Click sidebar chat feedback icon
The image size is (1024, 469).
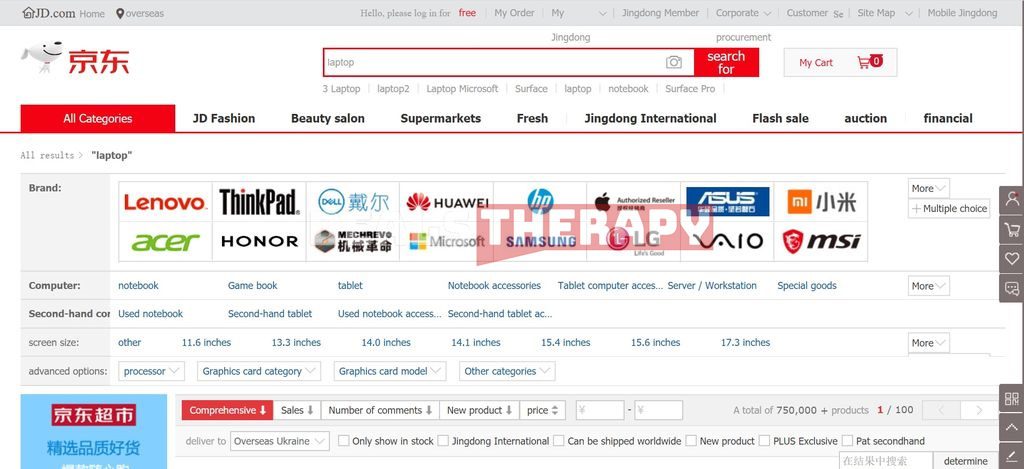coord(1012,288)
